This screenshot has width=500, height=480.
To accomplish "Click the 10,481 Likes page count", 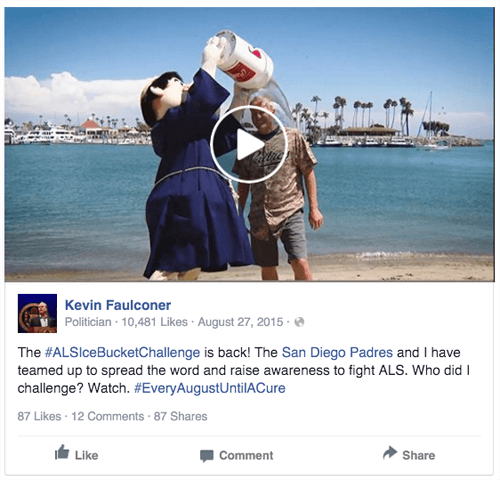I will pos(154,322).
